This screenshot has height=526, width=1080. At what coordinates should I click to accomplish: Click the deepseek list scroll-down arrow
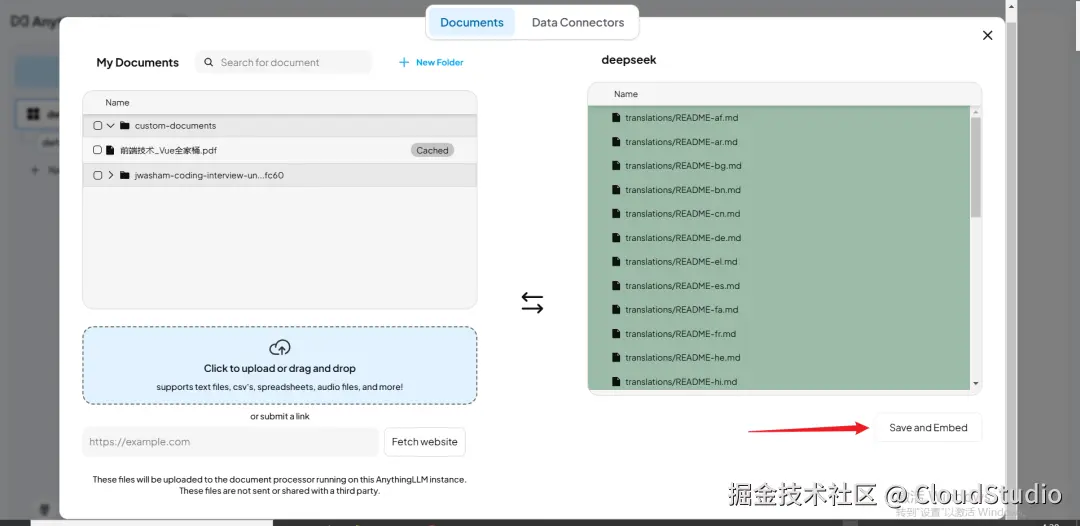(975, 383)
